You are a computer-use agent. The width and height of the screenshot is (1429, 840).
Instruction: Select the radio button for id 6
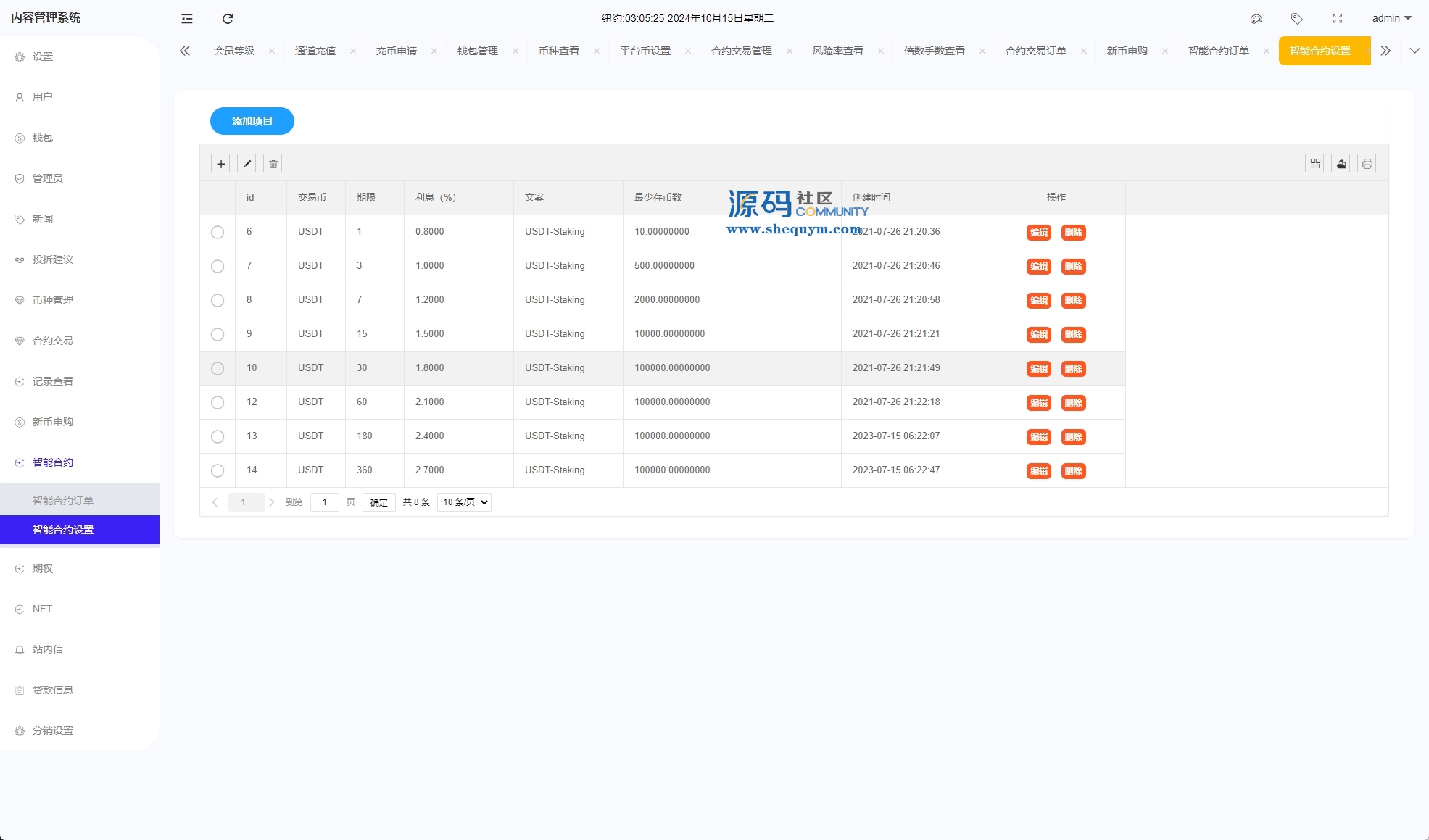pyautogui.click(x=218, y=233)
